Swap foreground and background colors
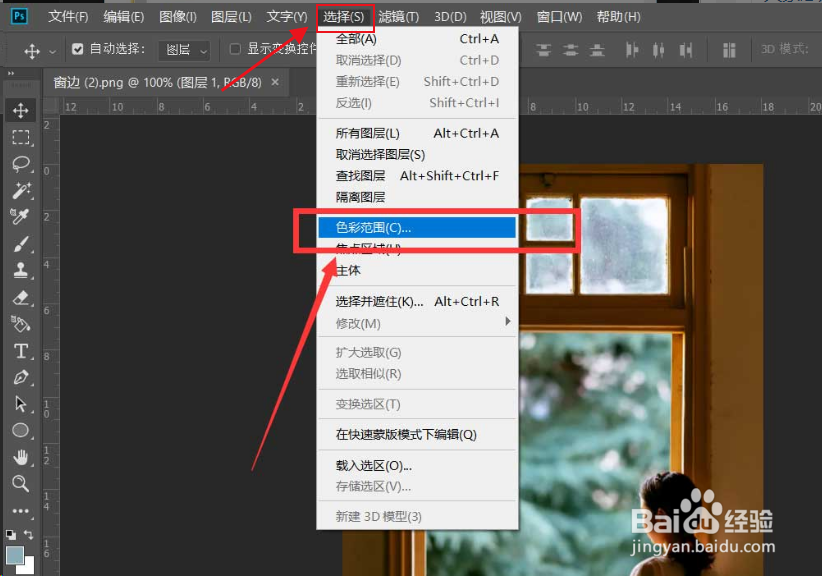This screenshot has width=822, height=576. point(28,535)
